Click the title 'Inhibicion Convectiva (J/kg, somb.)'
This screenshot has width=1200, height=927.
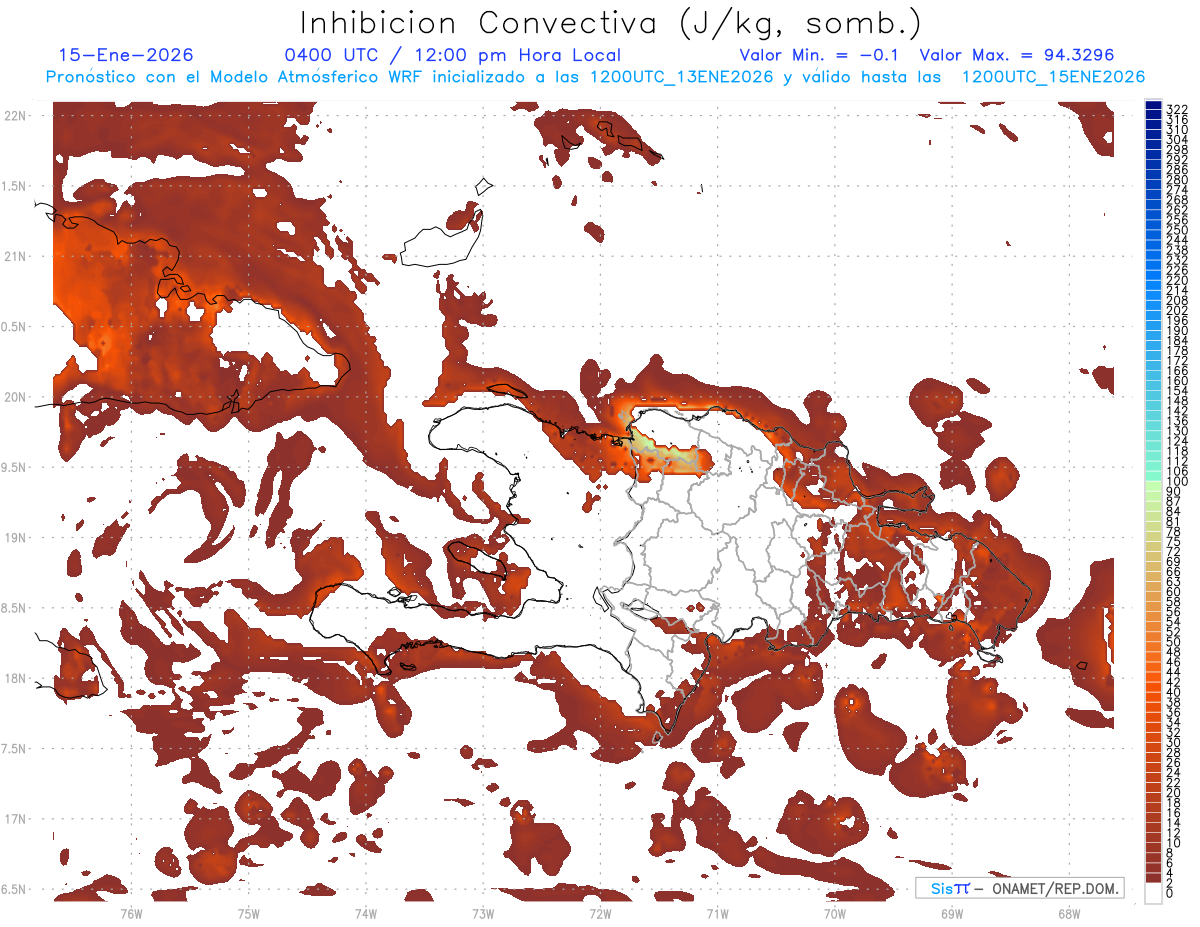(x=611, y=24)
